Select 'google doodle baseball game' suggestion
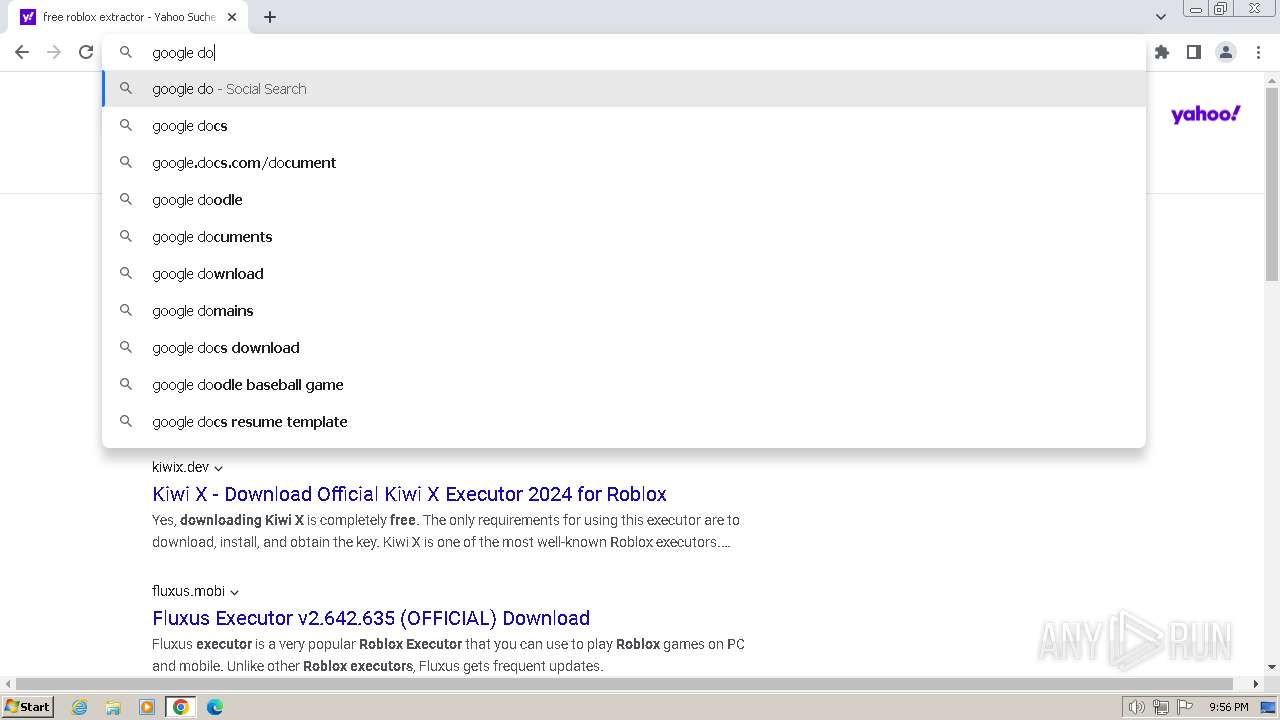This screenshot has height=720, width=1280. [x=624, y=385]
